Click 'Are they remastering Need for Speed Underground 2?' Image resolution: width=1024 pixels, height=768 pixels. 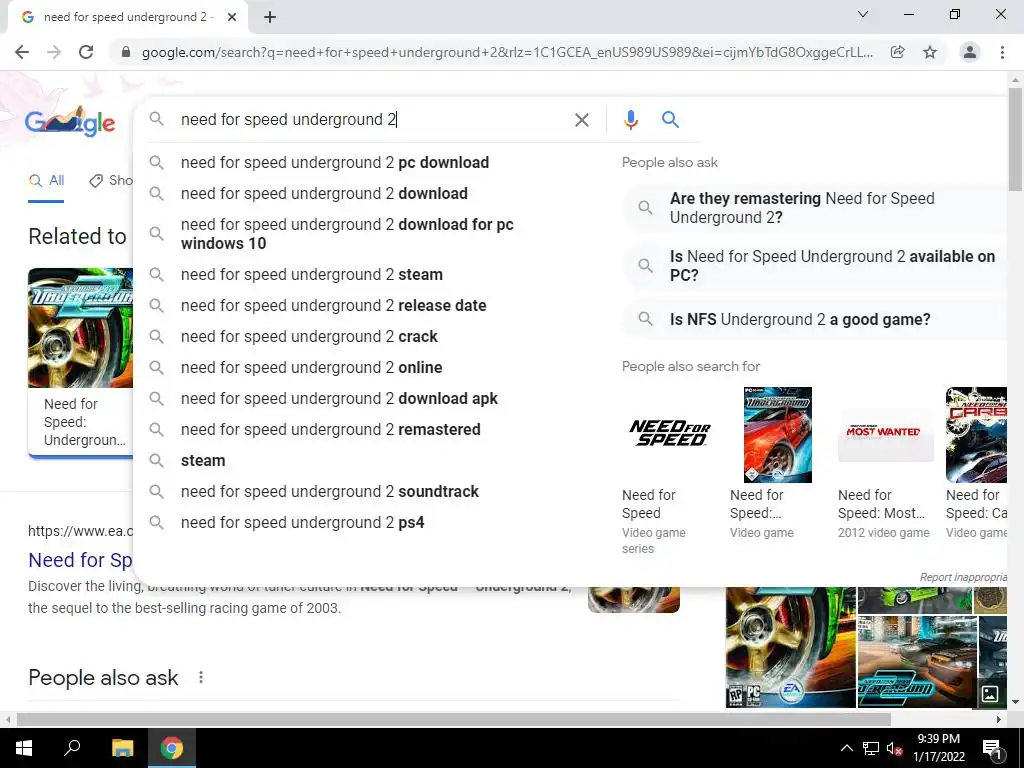point(816,208)
